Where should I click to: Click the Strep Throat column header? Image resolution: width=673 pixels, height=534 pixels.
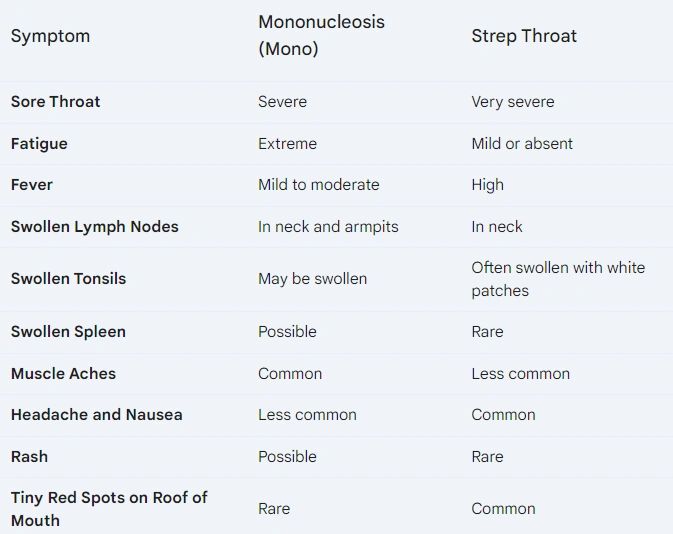point(524,36)
